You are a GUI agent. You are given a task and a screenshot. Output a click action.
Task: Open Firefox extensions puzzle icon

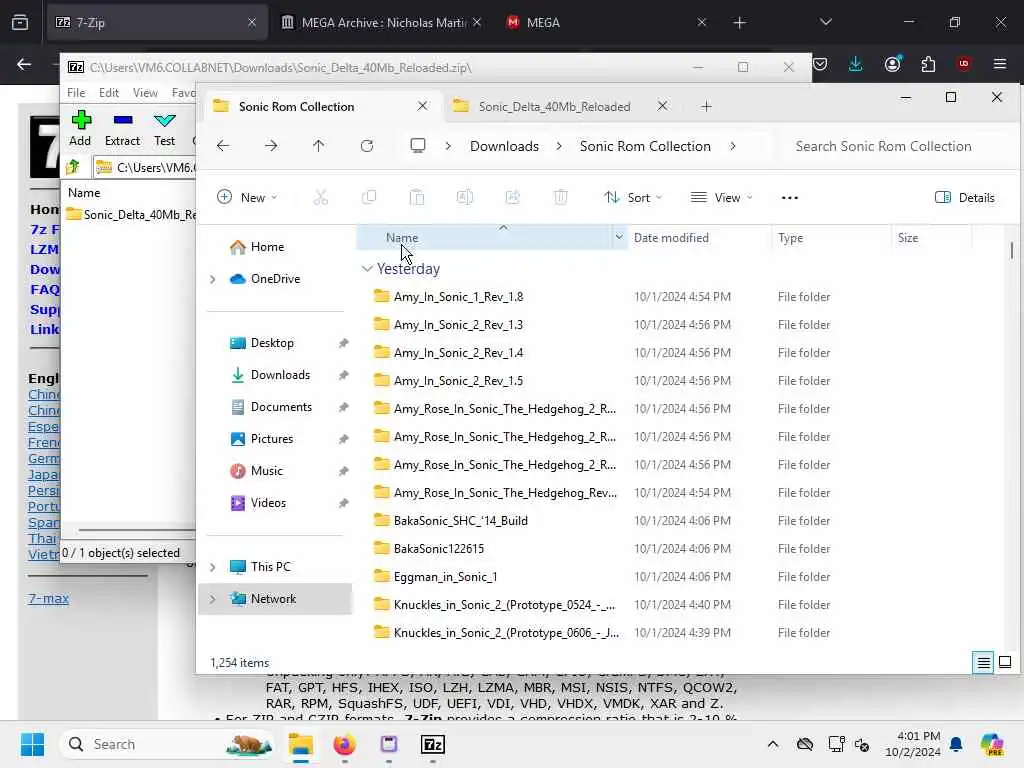pos(928,64)
